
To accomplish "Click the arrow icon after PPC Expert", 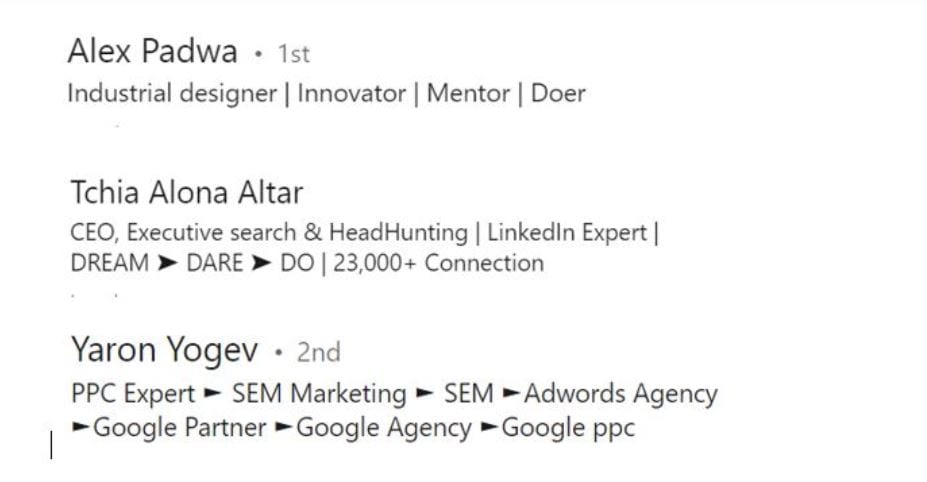I will [212, 393].
